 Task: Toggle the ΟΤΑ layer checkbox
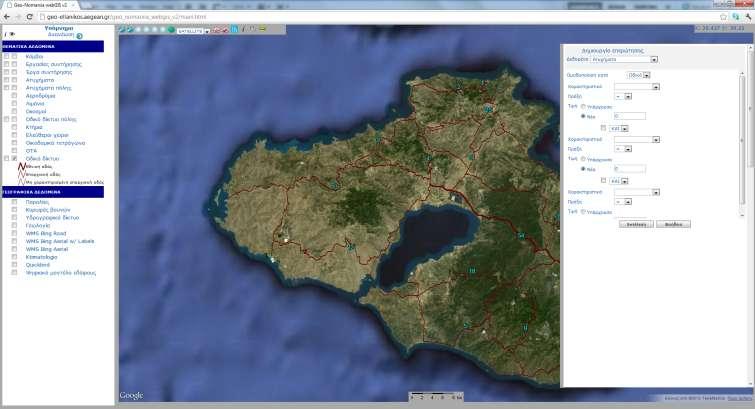[x=14, y=150]
